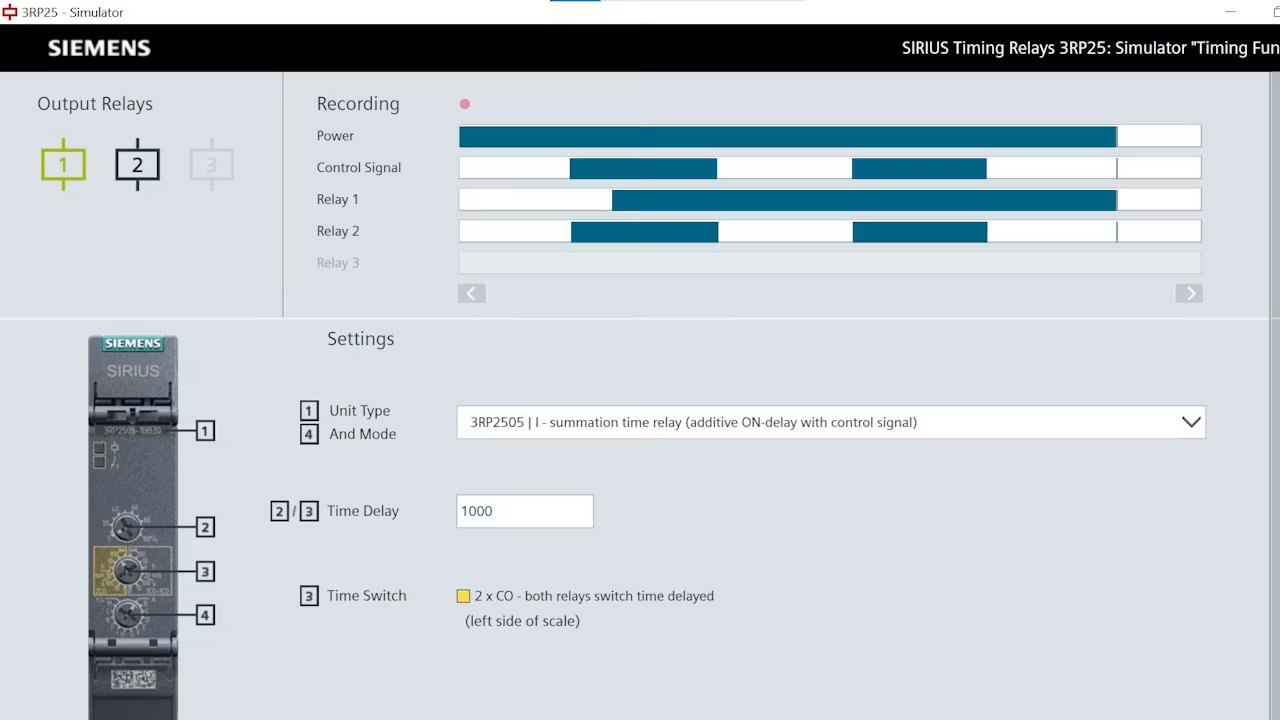The width and height of the screenshot is (1280, 720).
Task: Click numbered box 3 next to Time Switch
Action: pyautogui.click(x=309, y=596)
